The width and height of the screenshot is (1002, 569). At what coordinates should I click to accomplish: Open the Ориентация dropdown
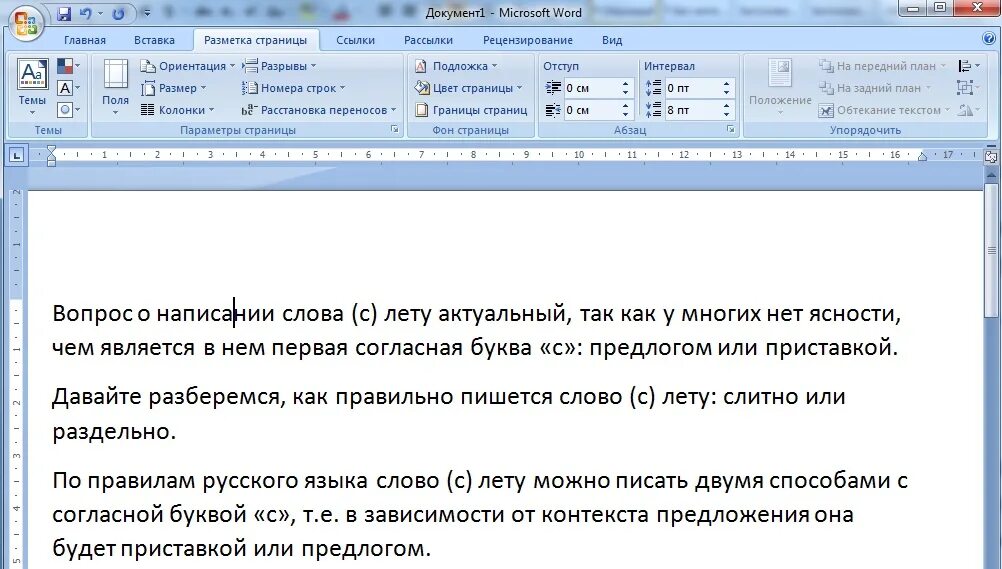click(188, 66)
